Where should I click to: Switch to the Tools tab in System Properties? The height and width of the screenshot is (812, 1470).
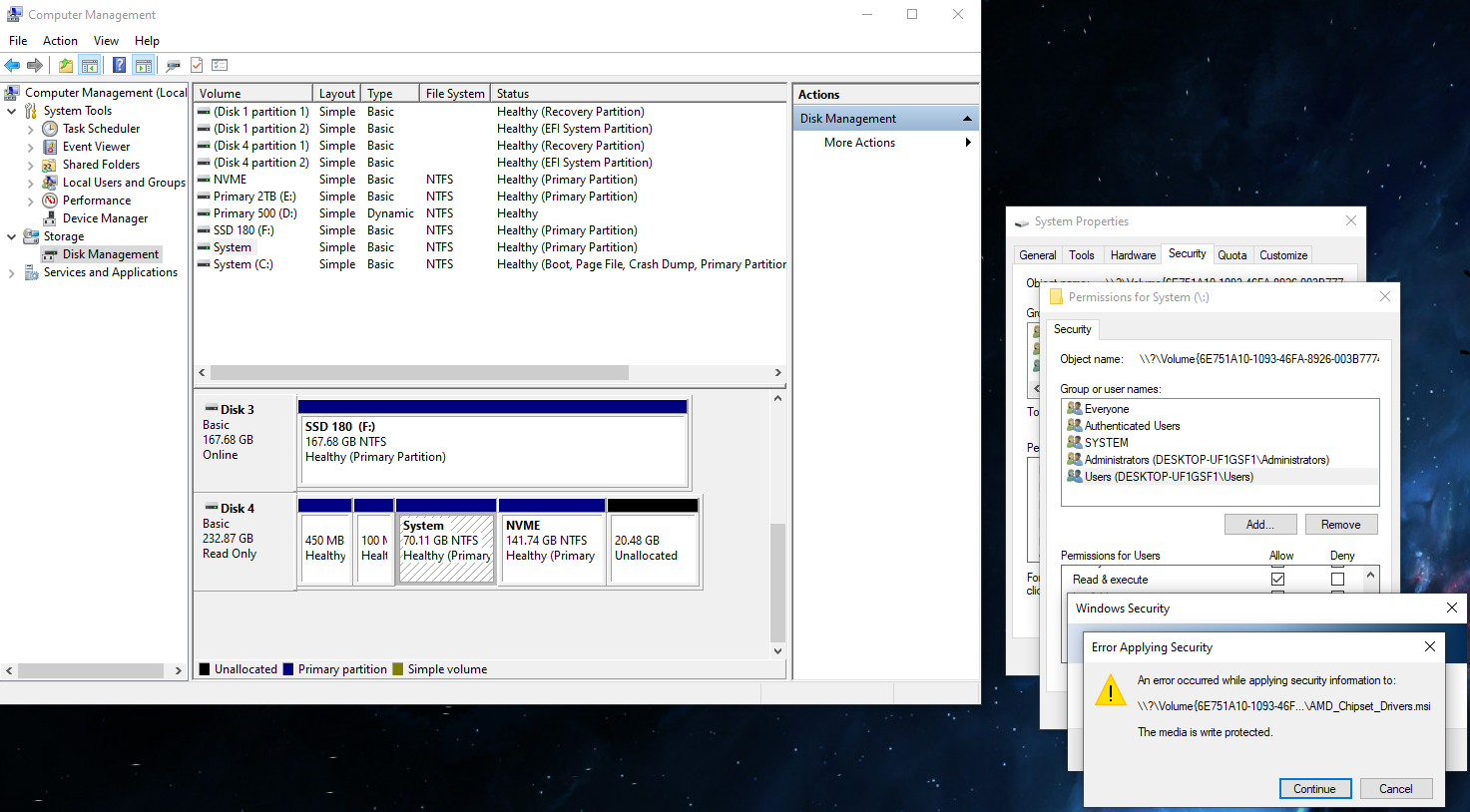[x=1082, y=255]
